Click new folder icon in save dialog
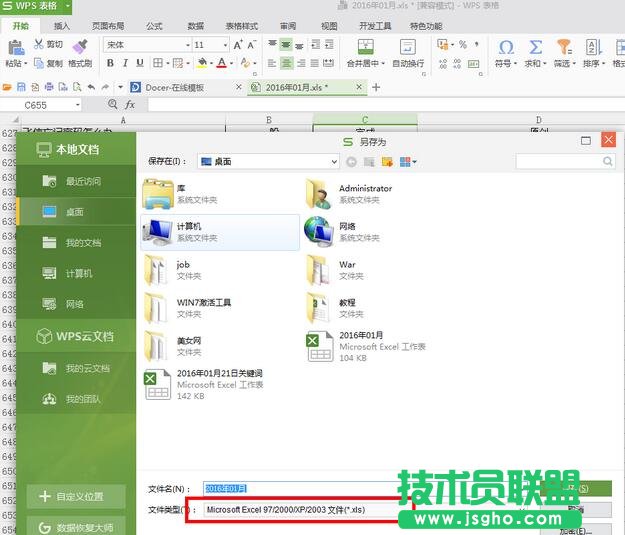 pos(387,161)
